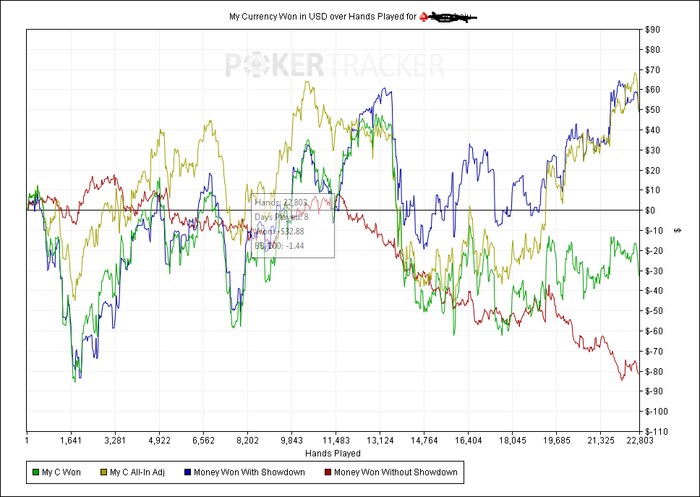Select 'Money Won With Showdown' legend label
Screen dimensions: 700x497
(x=249, y=472)
